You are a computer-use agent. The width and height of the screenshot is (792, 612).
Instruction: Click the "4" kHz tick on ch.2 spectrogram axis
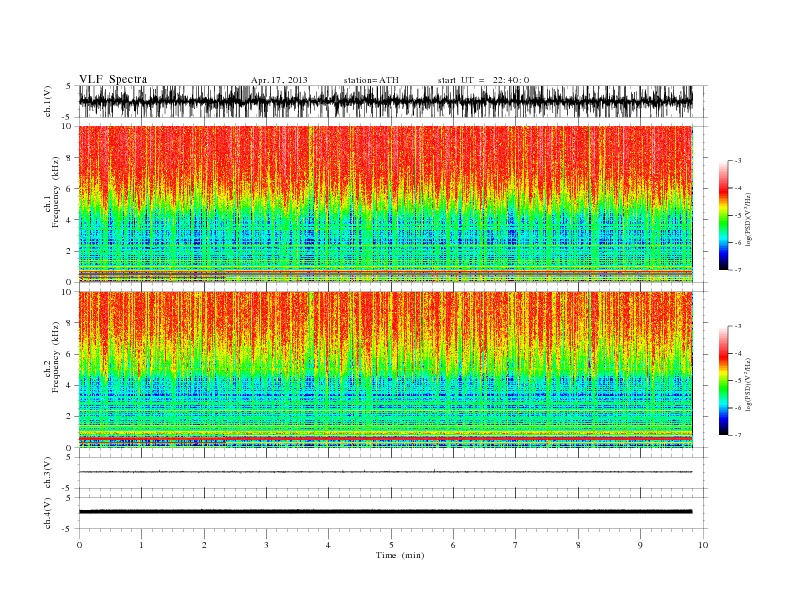tap(70, 386)
